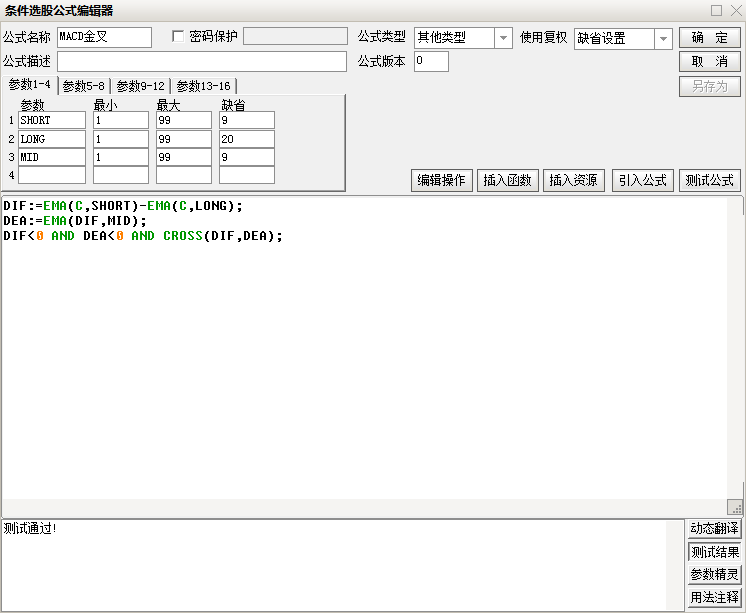Screen dimensions: 746x613
Task: Click the editor resize grip corner icon
Action: [x=735, y=507]
